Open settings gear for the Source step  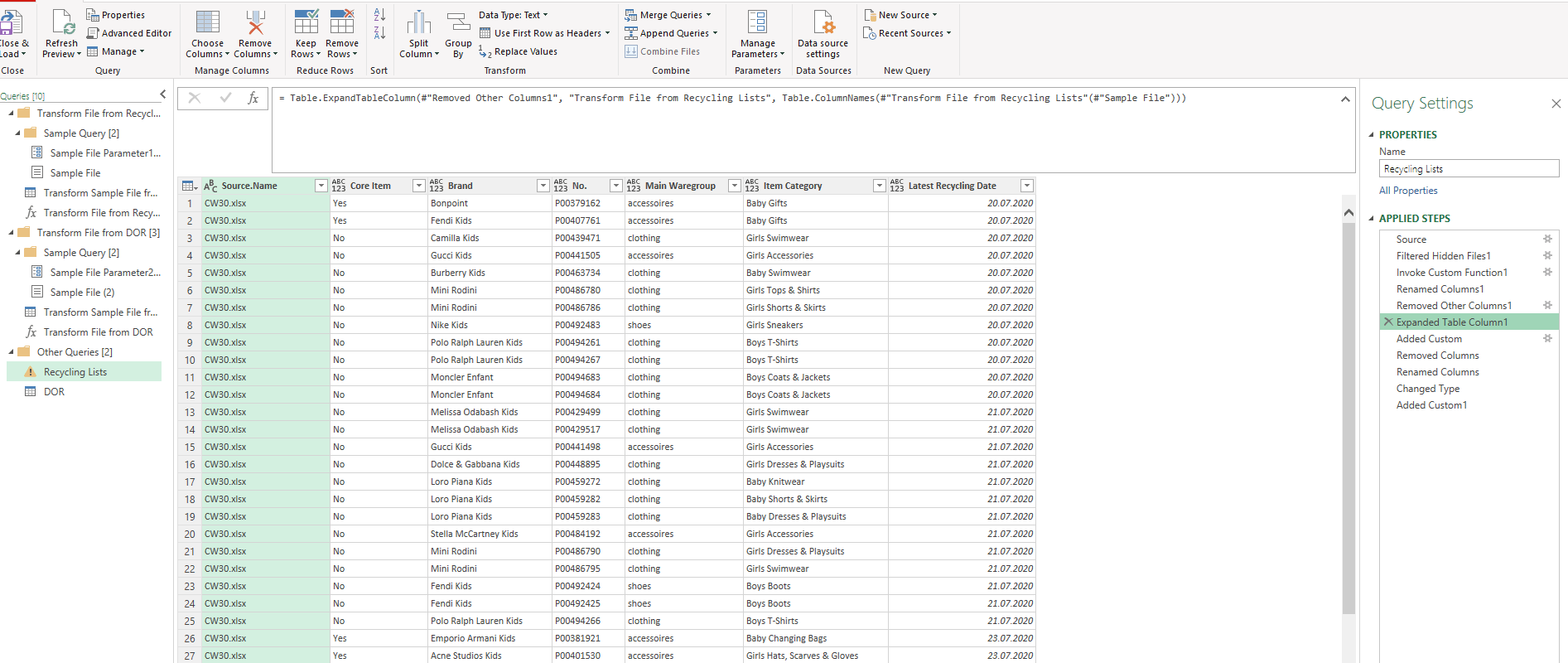coord(1547,239)
